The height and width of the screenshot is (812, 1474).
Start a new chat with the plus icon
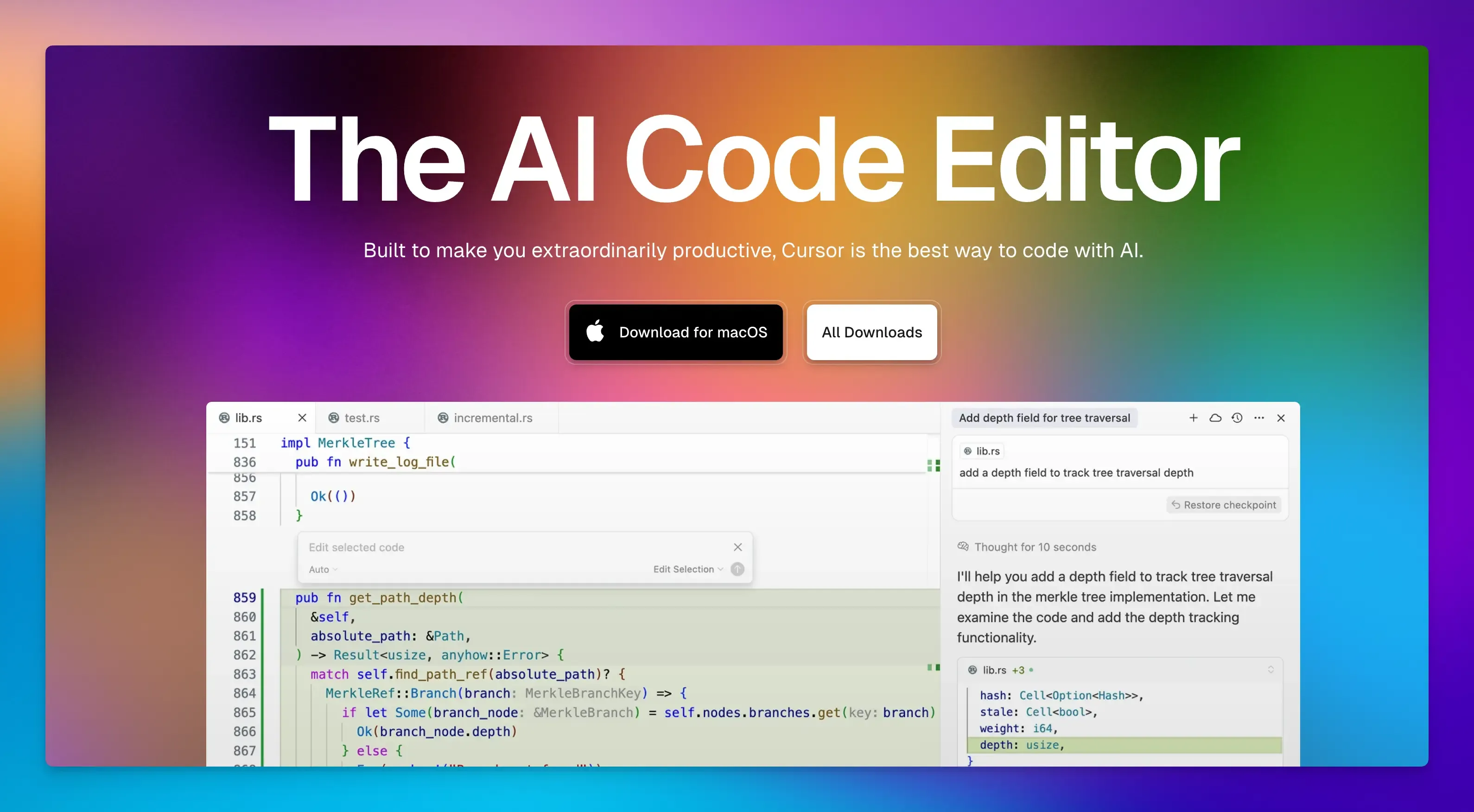click(x=1194, y=418)
